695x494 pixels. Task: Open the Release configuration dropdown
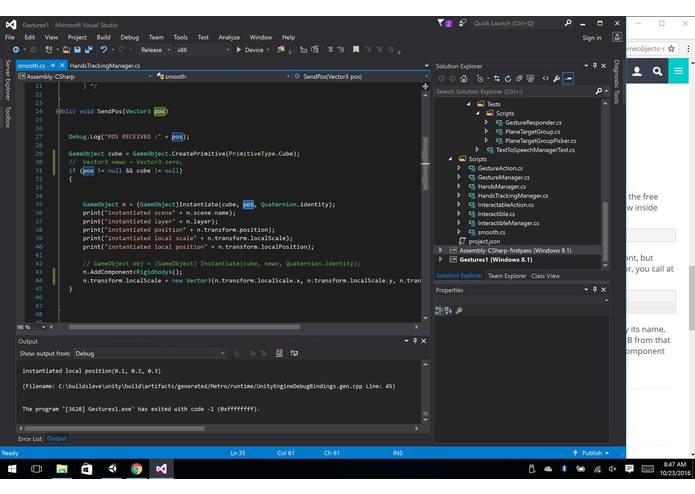[155, 50]
